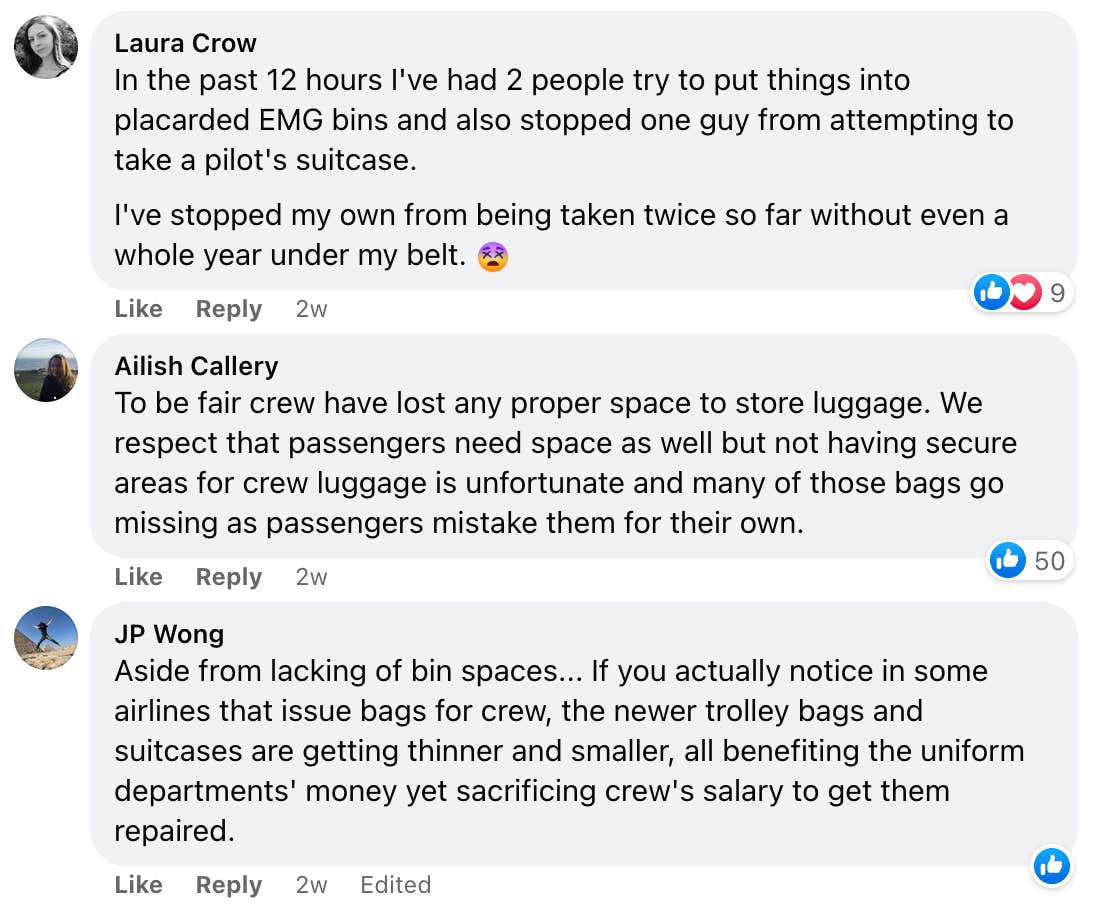This screenshot has width=1096, height=910.
Task: Click the 2w timestamp on Laura Crow's comment
Action: point(310,309)
